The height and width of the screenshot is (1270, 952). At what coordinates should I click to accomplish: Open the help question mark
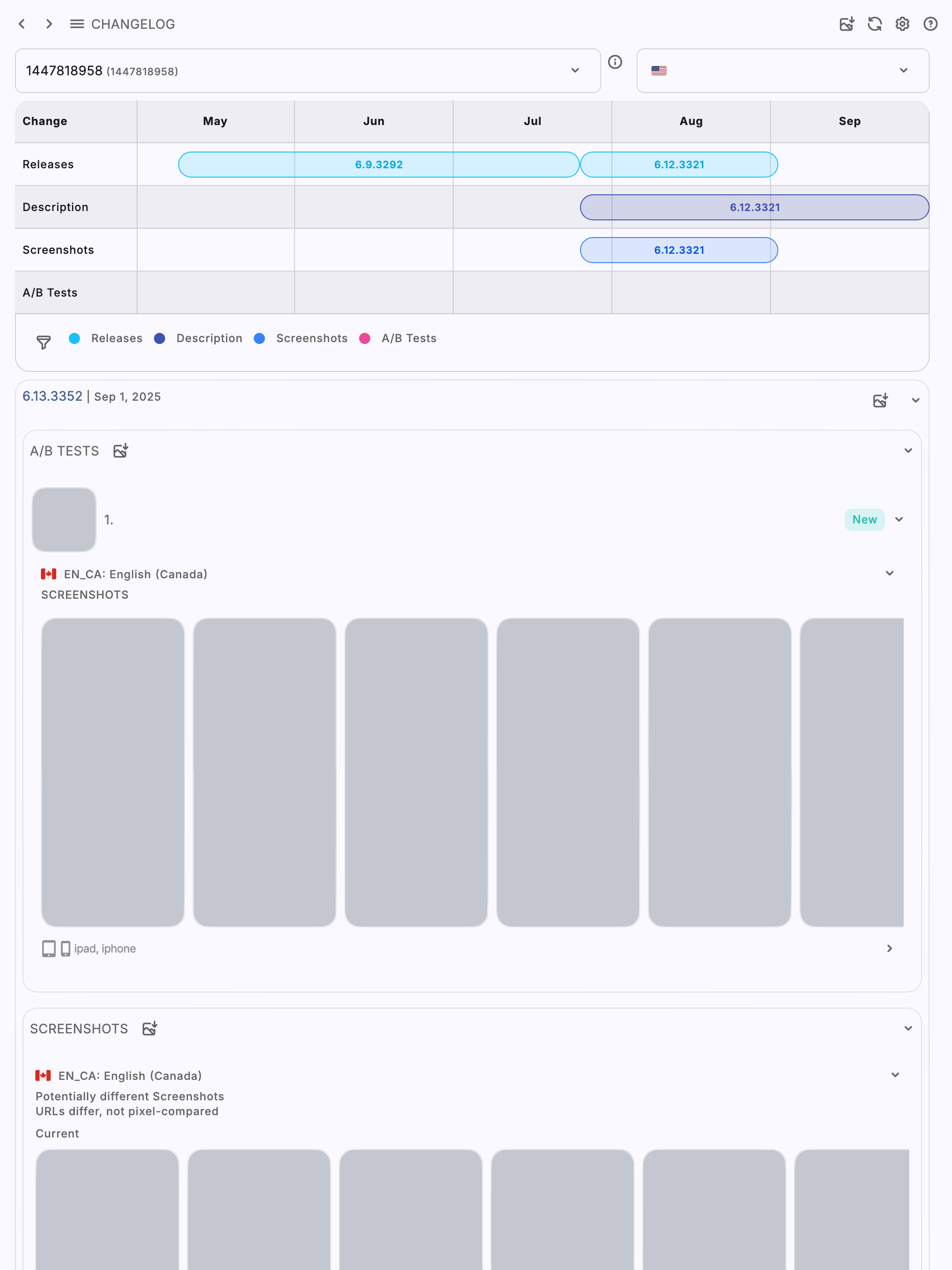[930, 24]
